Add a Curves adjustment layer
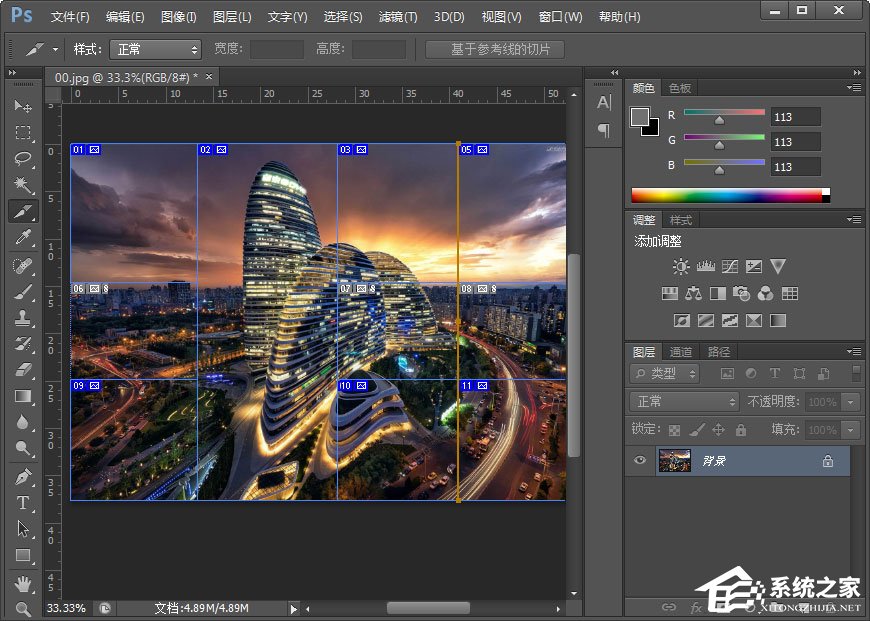Viewport: 870px width, 621px height. 730,267
